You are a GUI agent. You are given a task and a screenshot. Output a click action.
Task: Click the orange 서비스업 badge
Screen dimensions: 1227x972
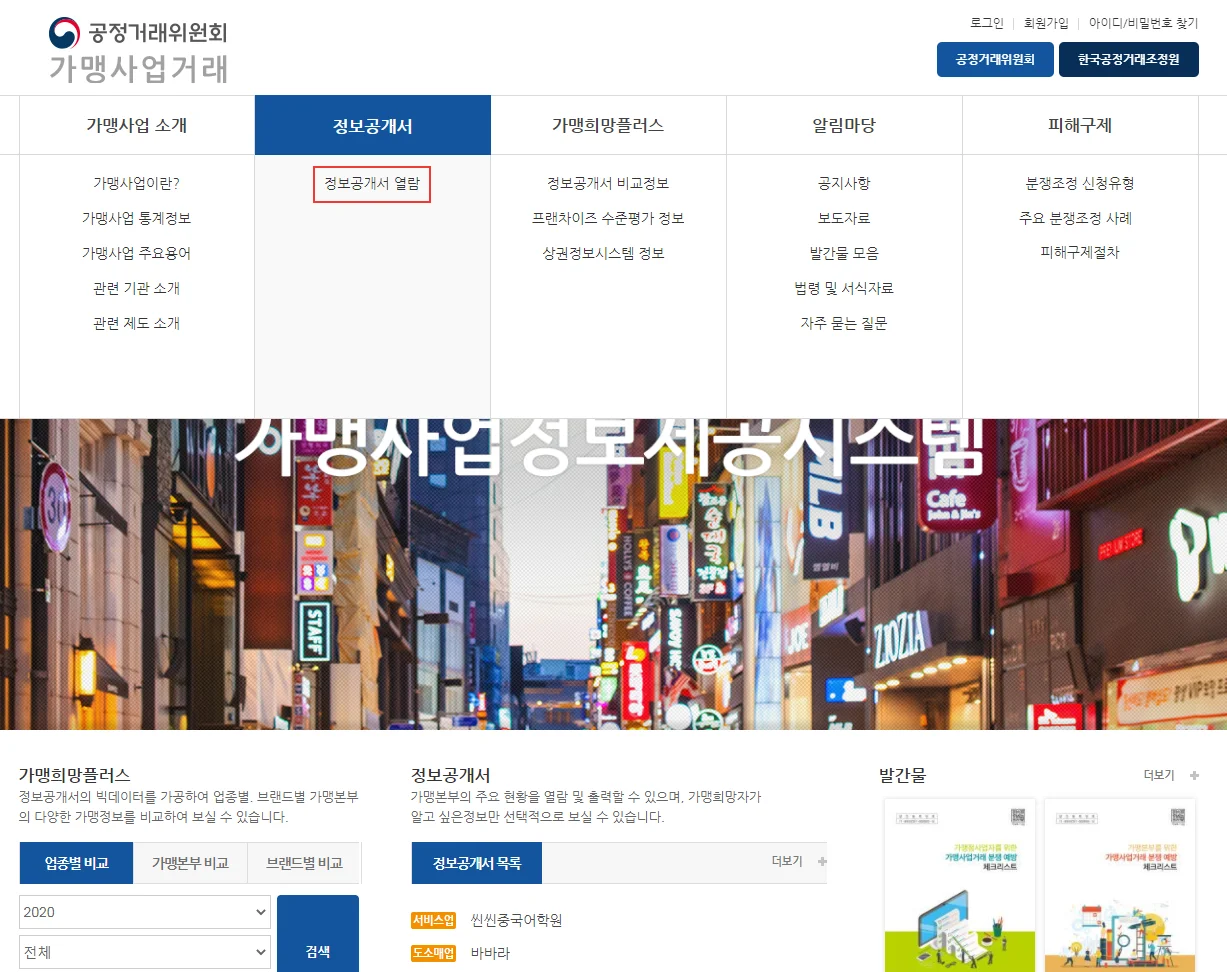pyautogui.click(x=433, y=920)
